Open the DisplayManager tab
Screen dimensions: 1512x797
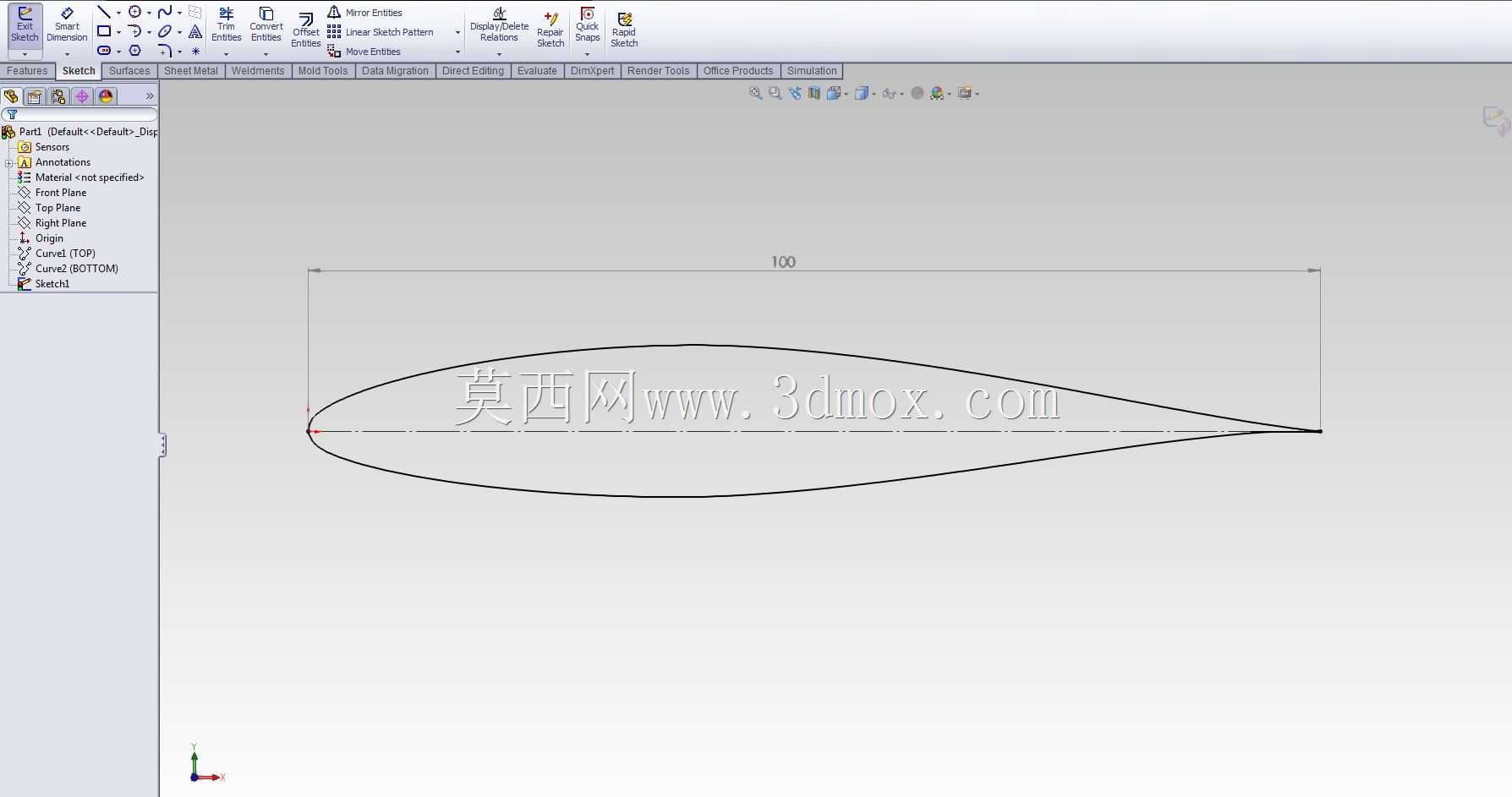tap(106, 96)
